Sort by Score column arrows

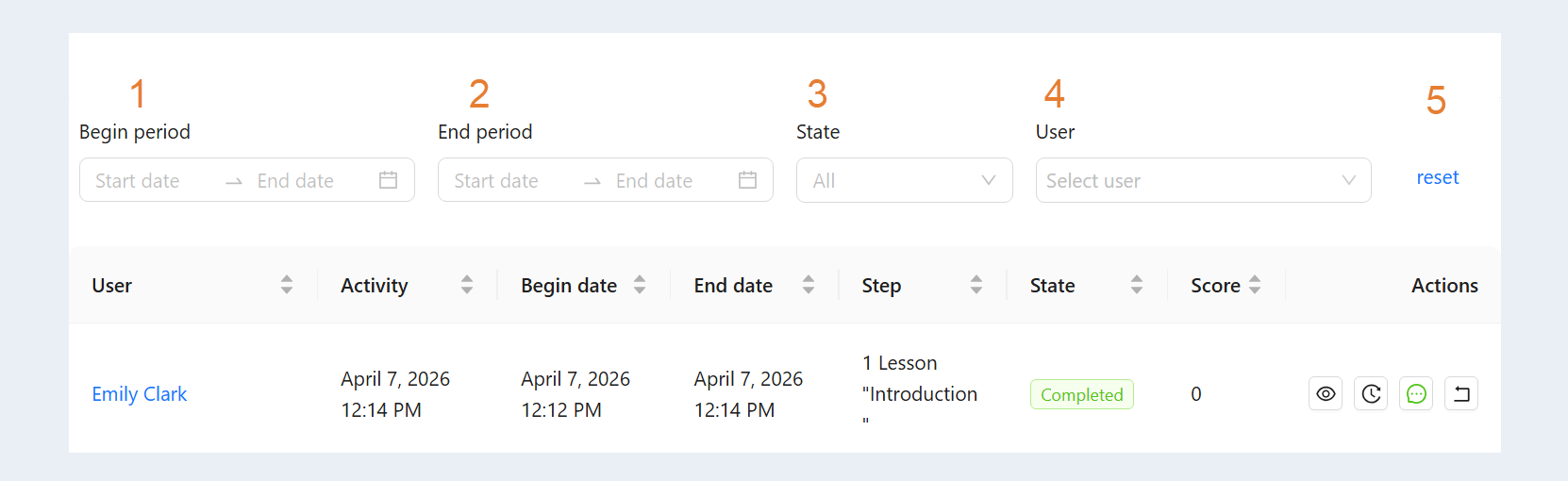pos(1255,285)
